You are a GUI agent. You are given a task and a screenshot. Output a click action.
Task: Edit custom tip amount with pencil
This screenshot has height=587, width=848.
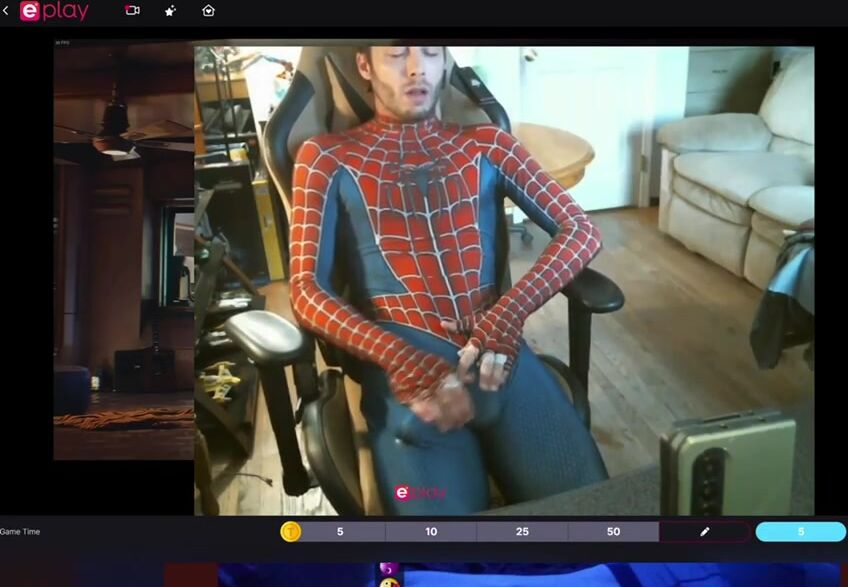click(704, 532)
